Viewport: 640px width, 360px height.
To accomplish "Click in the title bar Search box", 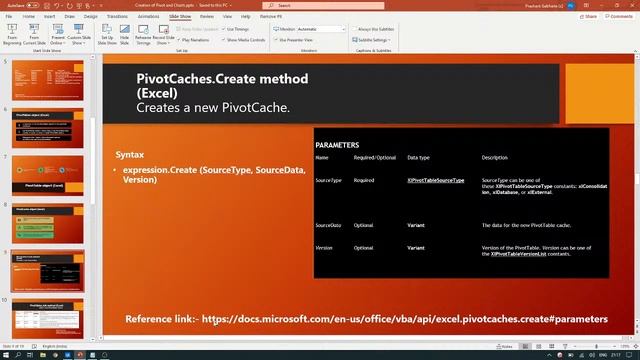I will click(x=323, y=6).
